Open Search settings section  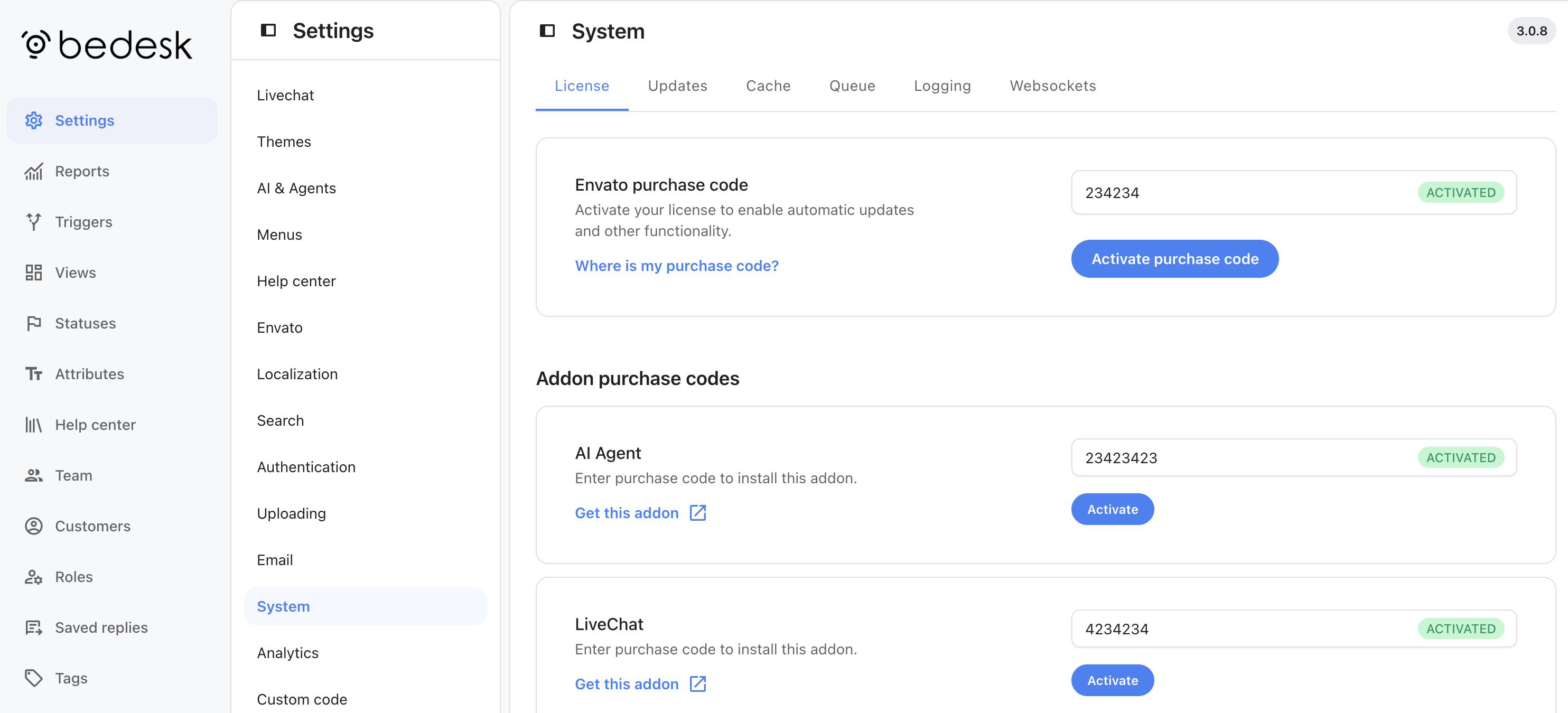[x=365, y=420]
